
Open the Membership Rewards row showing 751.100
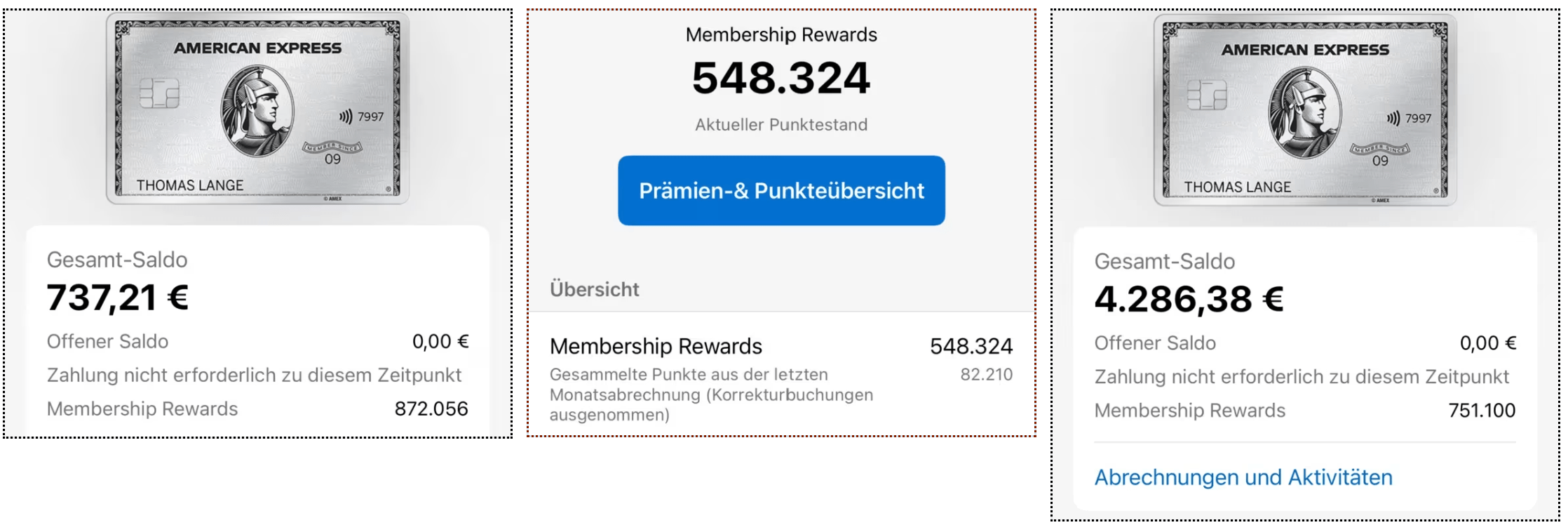pyautogui.click(x=1304, y=410)
